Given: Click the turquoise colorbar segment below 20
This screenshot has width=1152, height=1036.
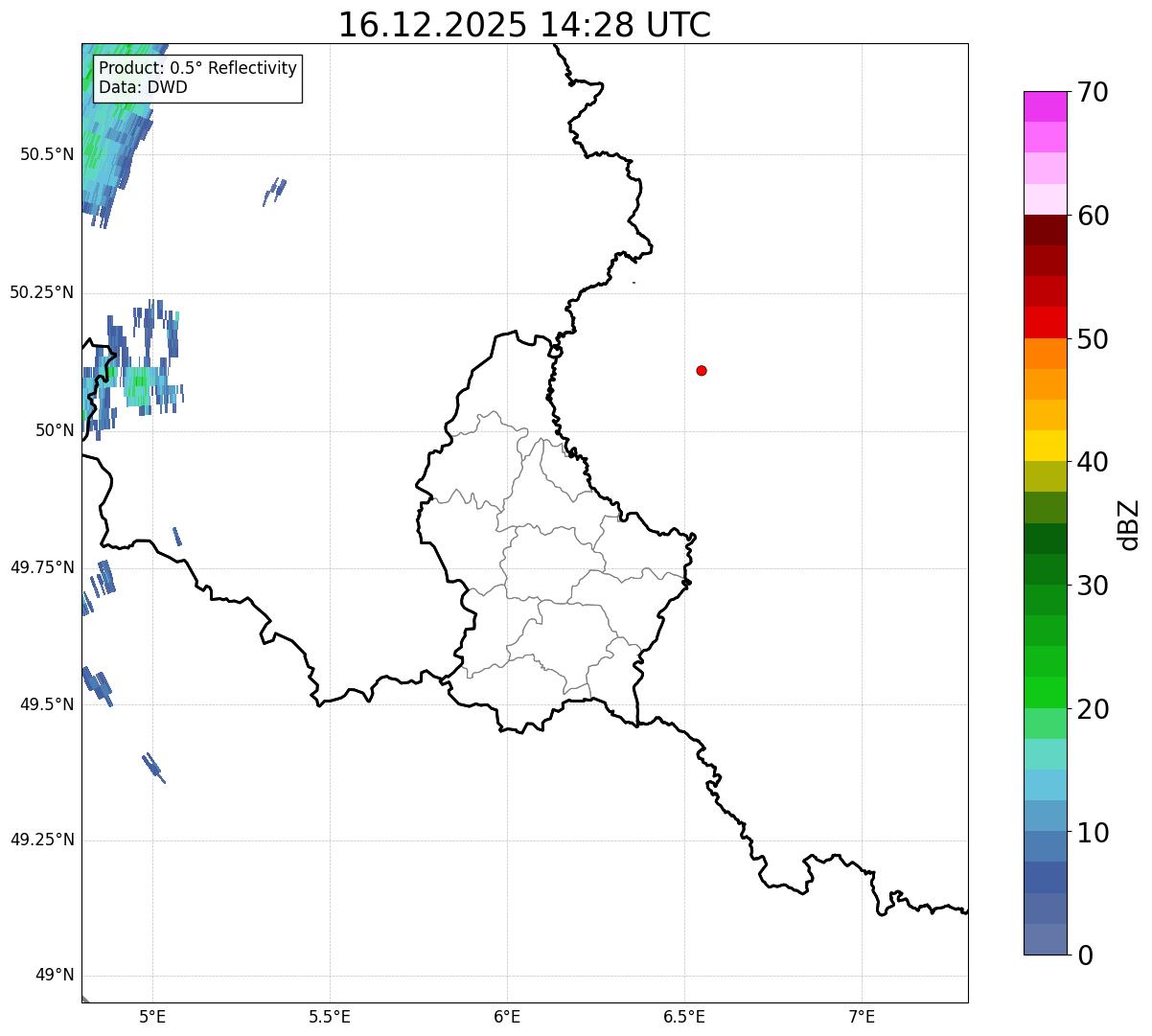Looking at the screenshot, I should tap(1045, 754).
